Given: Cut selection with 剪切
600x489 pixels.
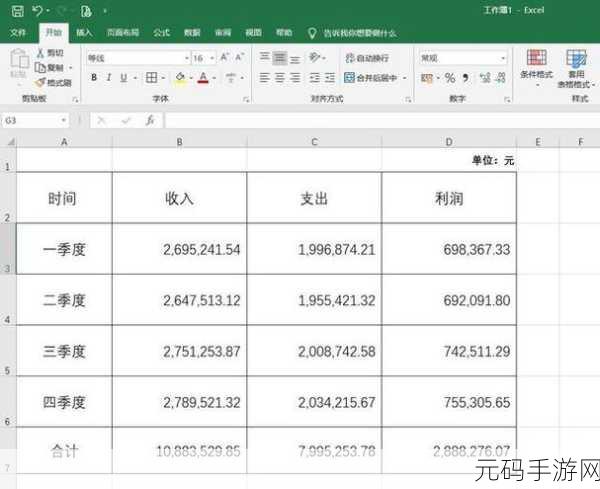Looking at the screenshot, I should (x=50, y=53).
